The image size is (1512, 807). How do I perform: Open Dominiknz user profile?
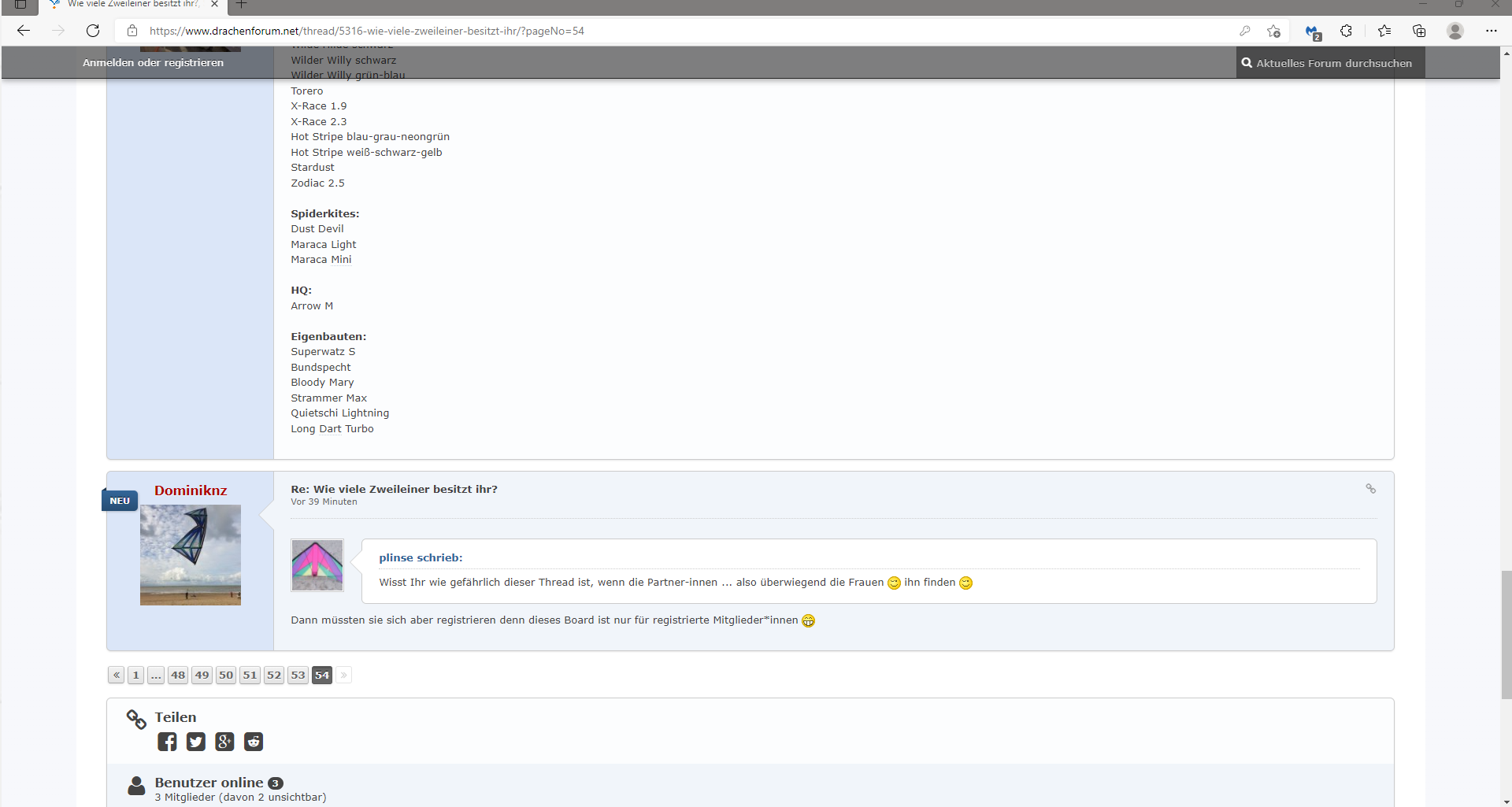tap(191, 490)
